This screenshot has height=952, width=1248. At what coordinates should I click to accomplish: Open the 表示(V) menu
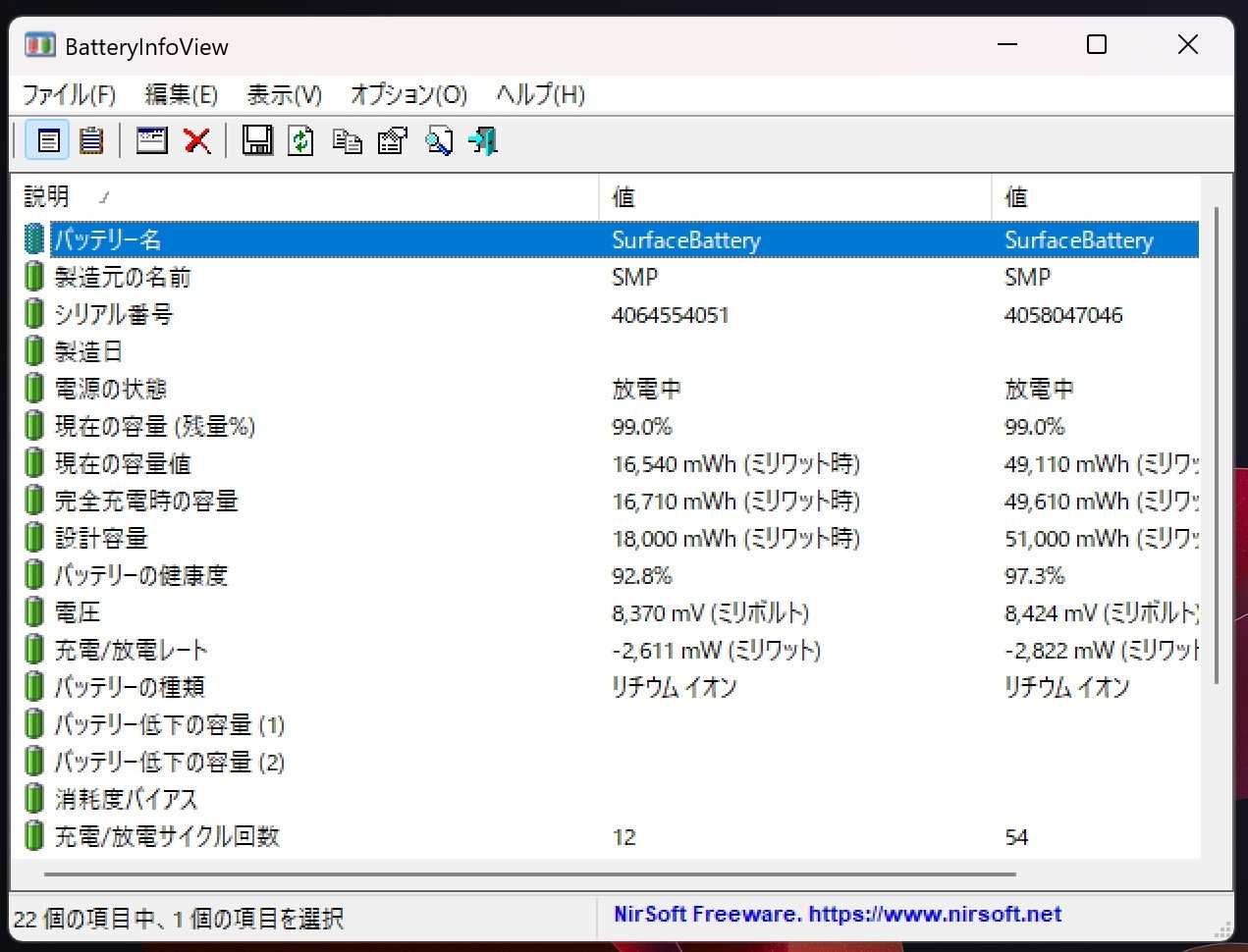[x=284, y=95]
